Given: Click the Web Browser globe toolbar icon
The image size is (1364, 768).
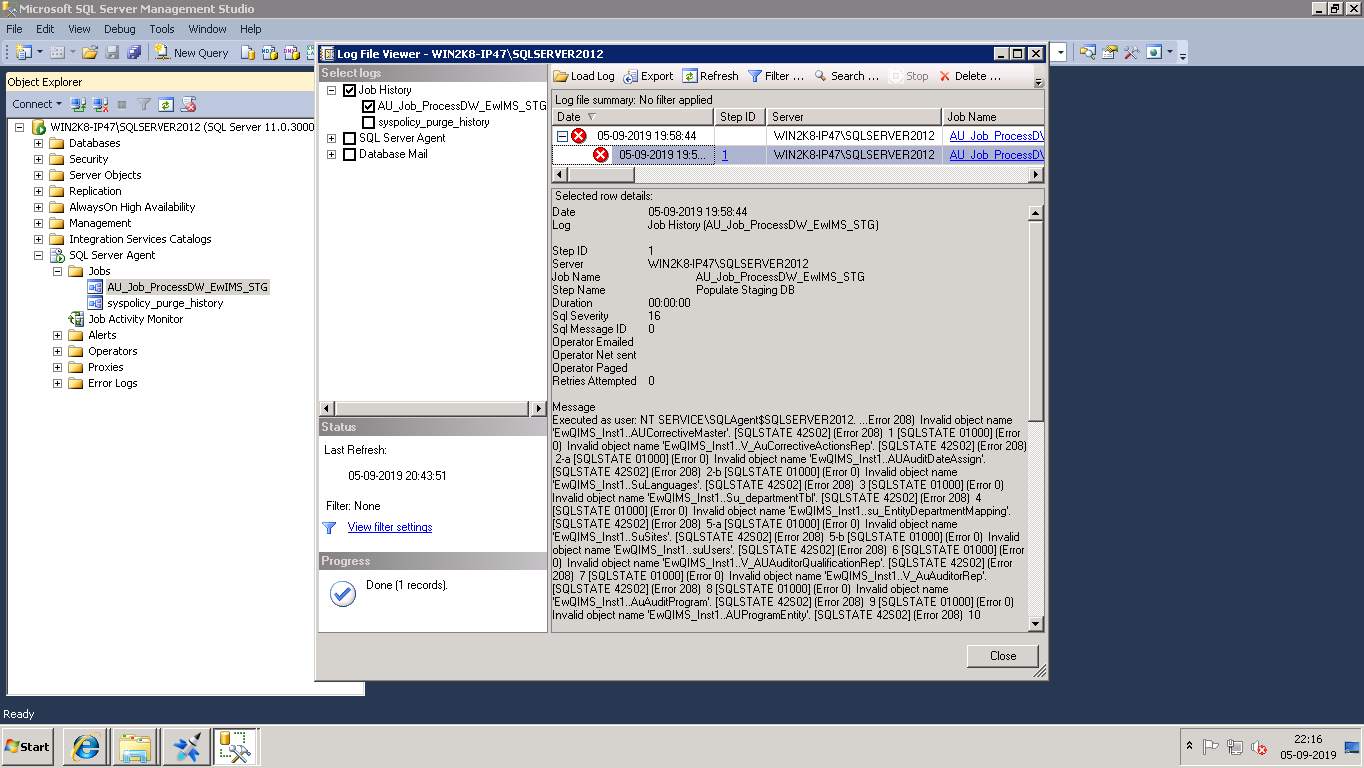Looking at the screenshot, I should [x=1154, y=52].
